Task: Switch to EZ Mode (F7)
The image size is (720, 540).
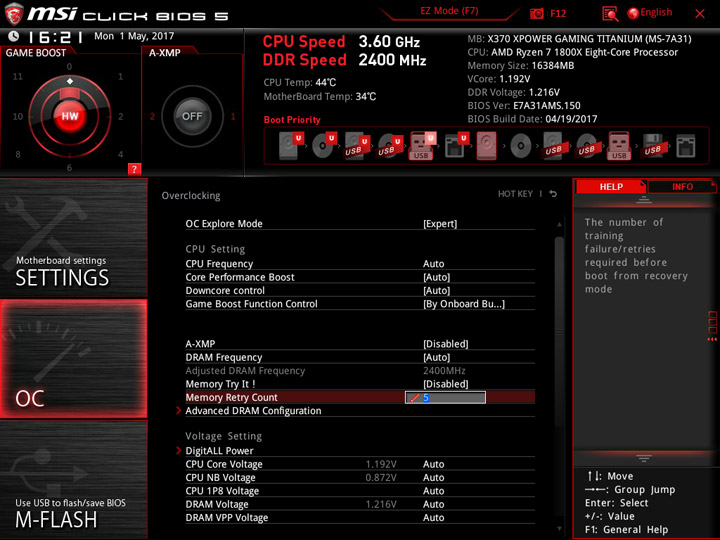Action: 449,11
